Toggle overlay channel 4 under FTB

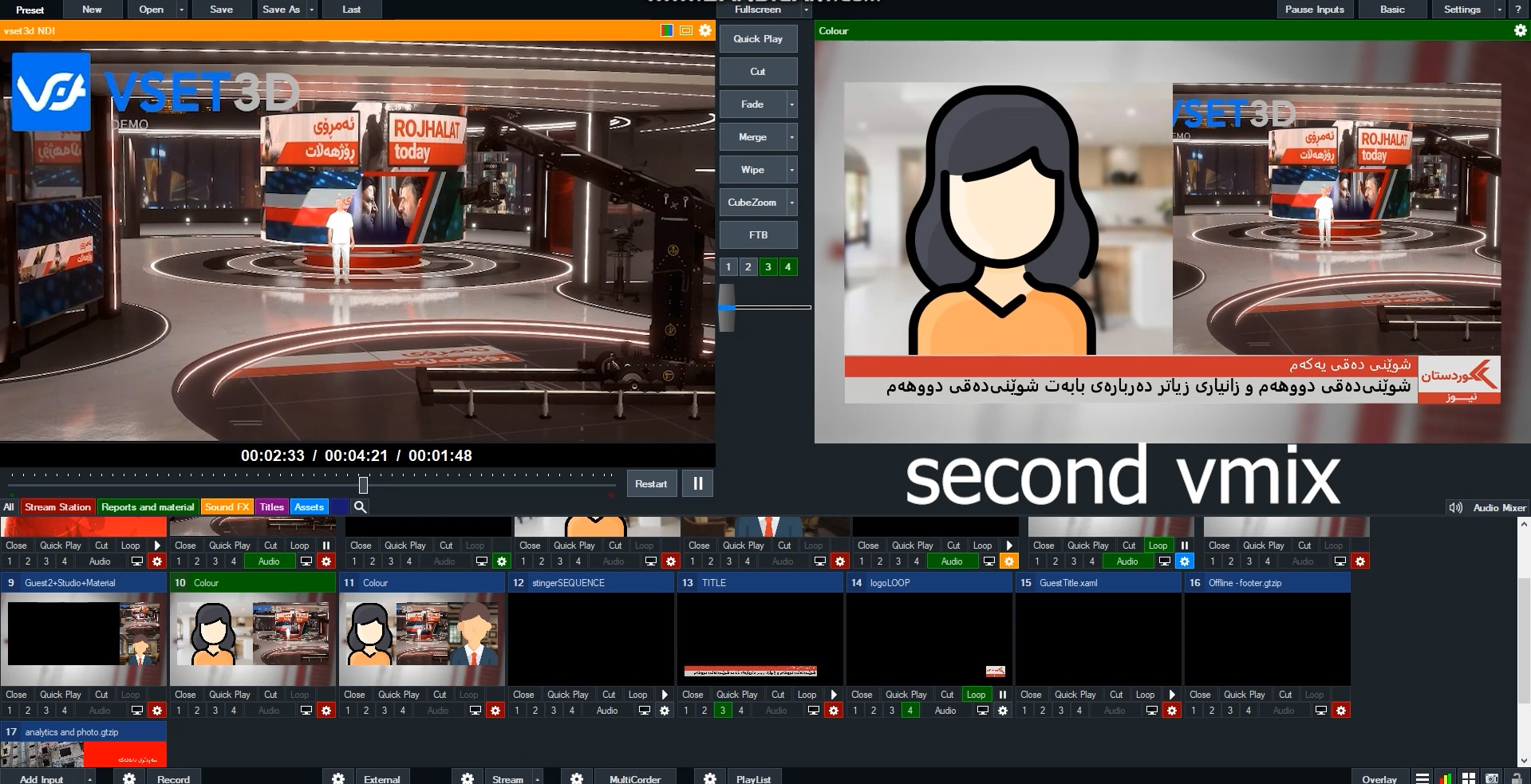[x=787, y=267]
